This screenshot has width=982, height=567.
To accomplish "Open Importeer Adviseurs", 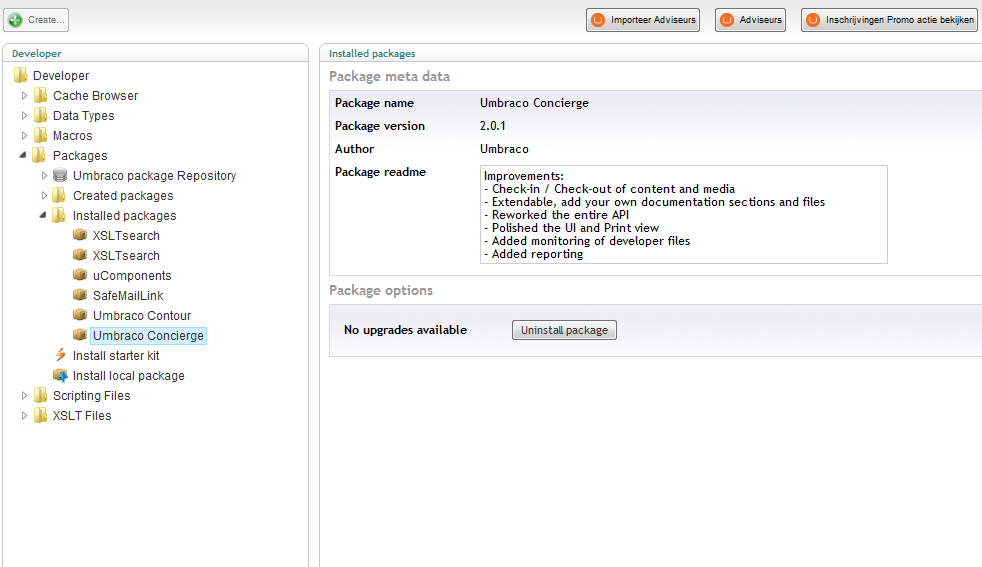I will 643,20.
